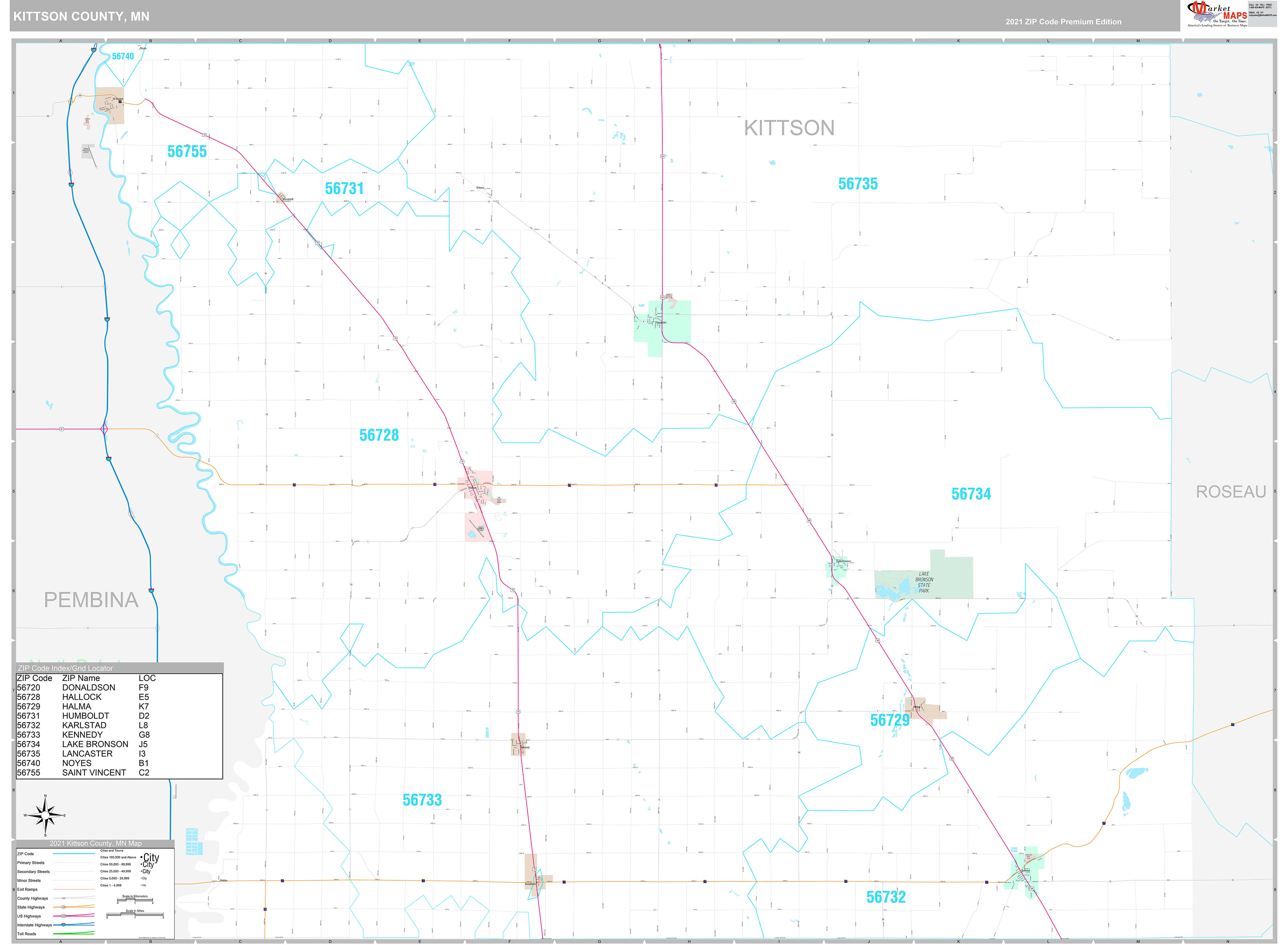Click the Scale in Kilometers bar
The height and width of the screenshot is (945, 1288).
135,900
